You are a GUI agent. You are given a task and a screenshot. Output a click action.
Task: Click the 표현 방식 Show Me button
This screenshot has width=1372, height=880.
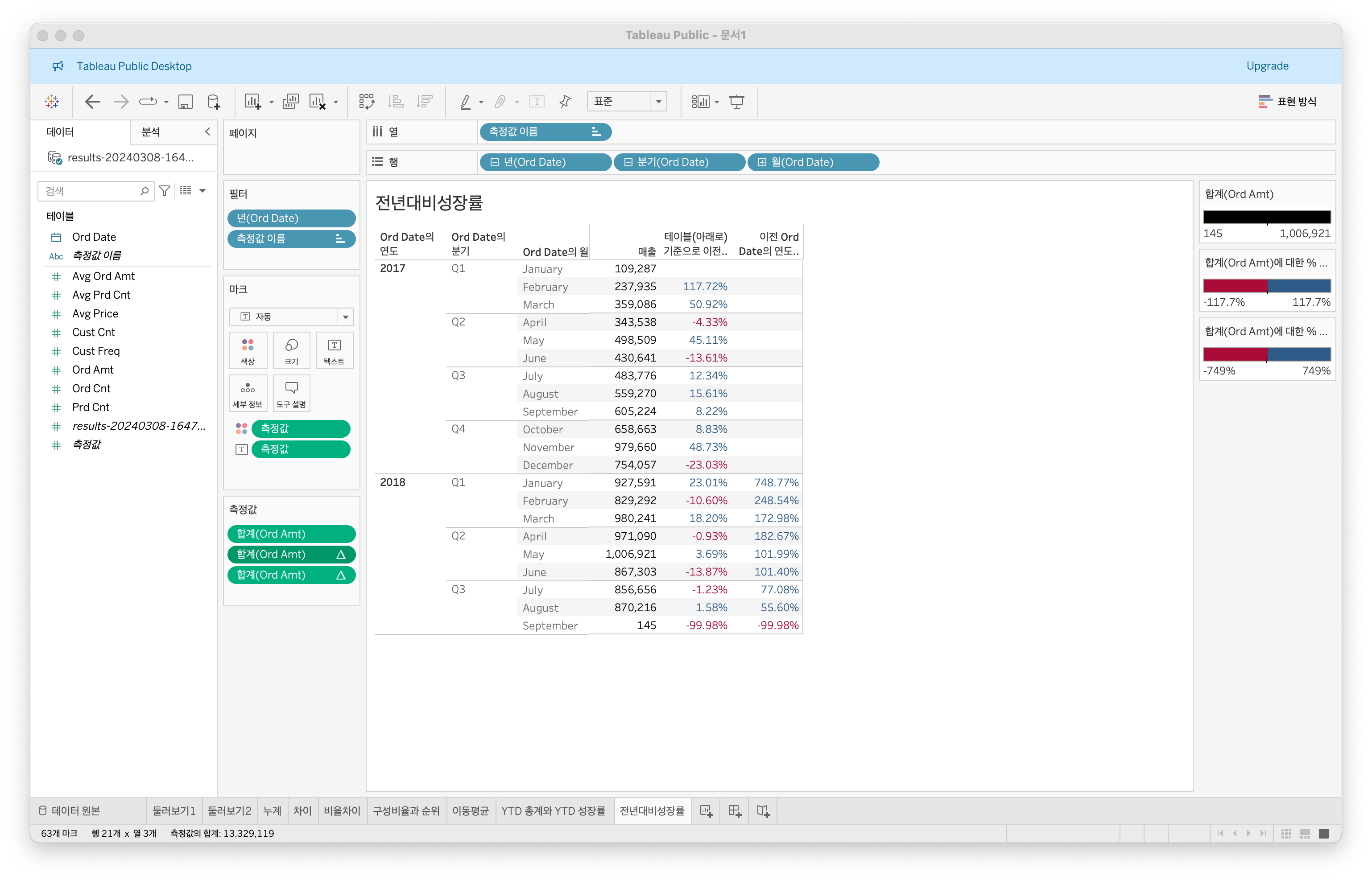(x=1287, y=102)
